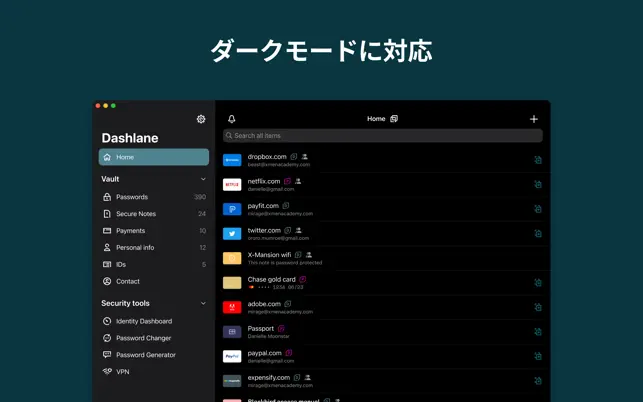Image resolution: width=643 pixels, height=402 pixels.
Task: Click quick action icon on netflix.com row
Action: coord(538,185)
